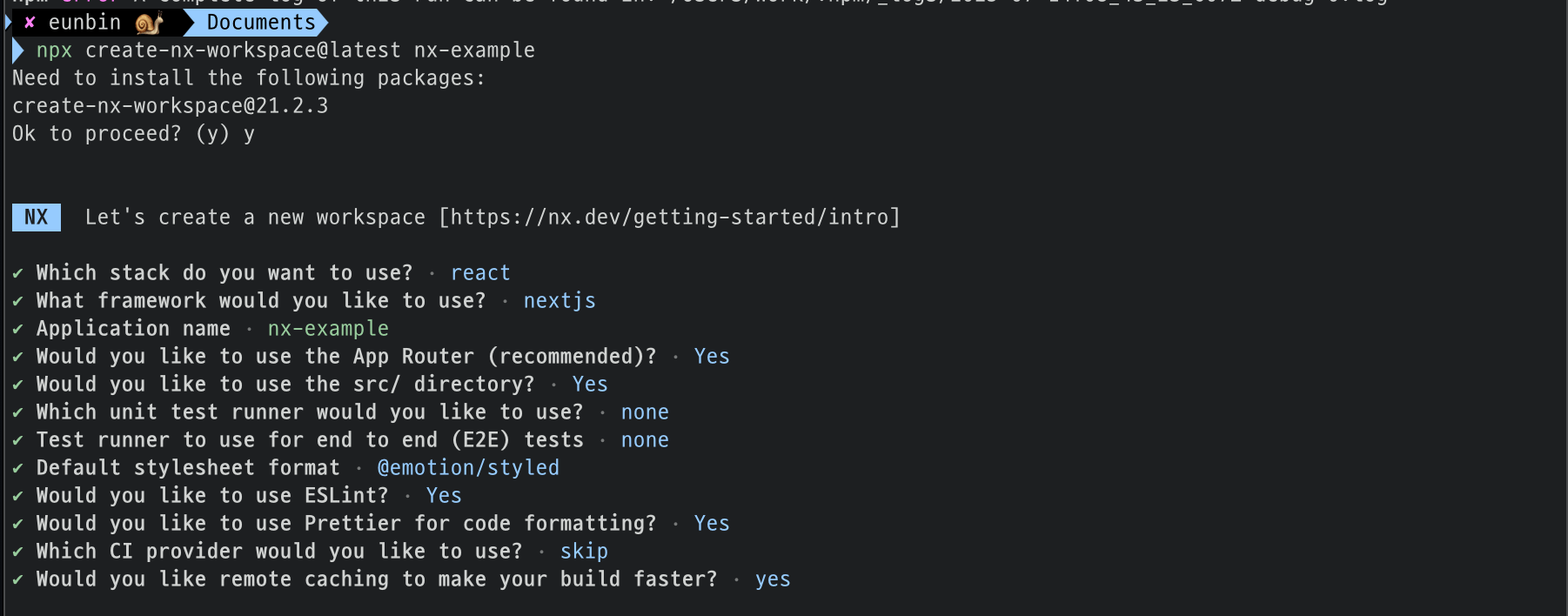Click the nextjs framework answer
The width and height of the screenshot is (1568, 616).
pos(560,301)
